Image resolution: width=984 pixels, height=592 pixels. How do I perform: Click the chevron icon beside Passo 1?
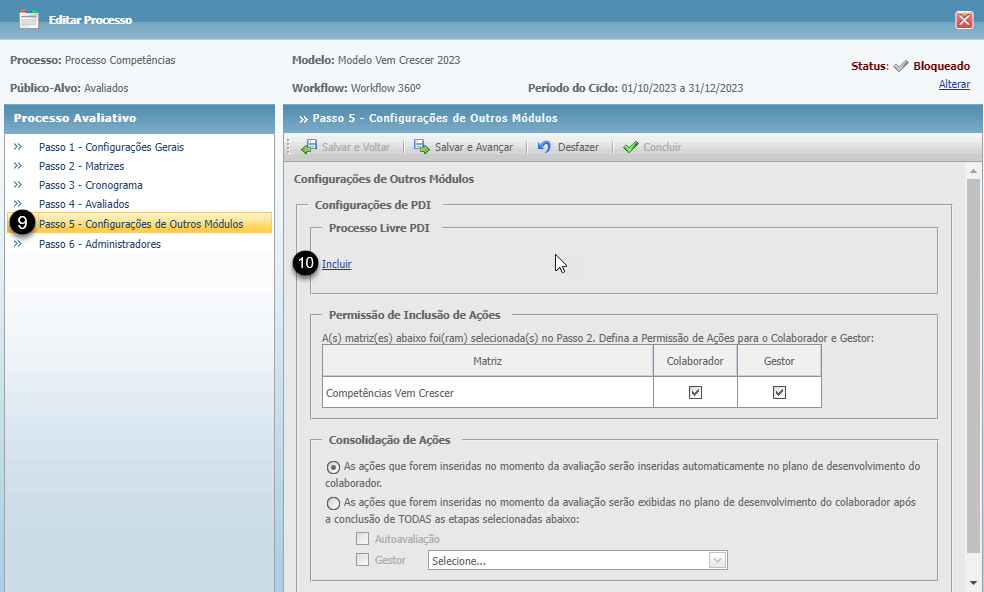pyautogui.click(x=18, y=147)
